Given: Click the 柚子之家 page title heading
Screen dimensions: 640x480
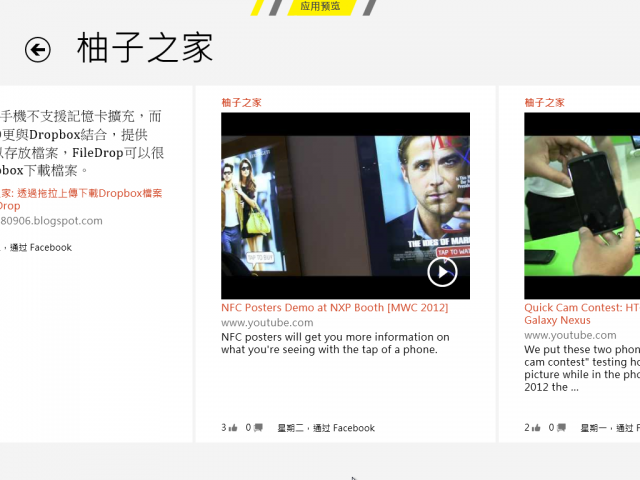Looking at the screenshot, I should coord(145,48).
